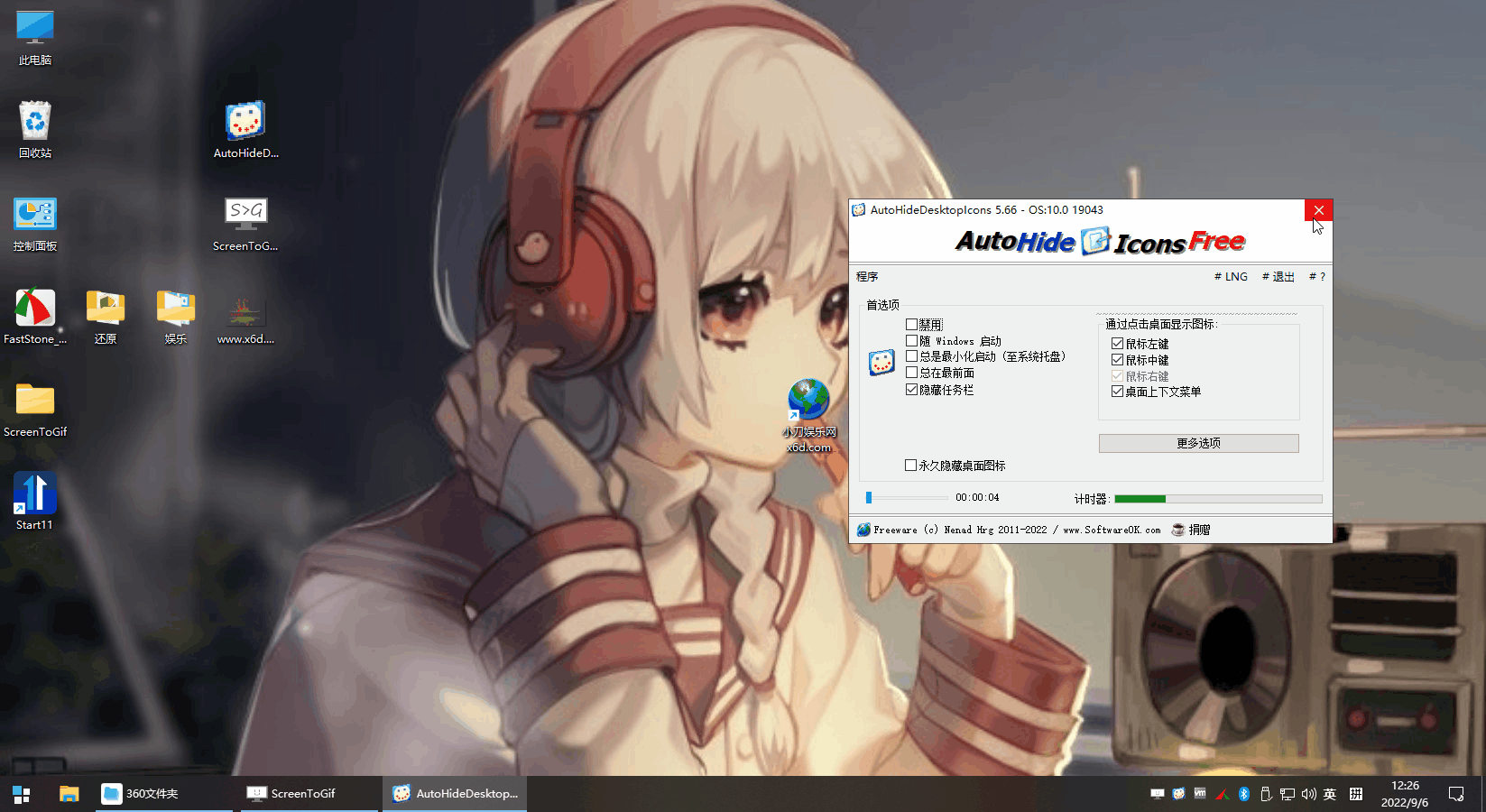
Task: Open the www.SoftwareOK.com link
Action: click(x=1112, y=531)
